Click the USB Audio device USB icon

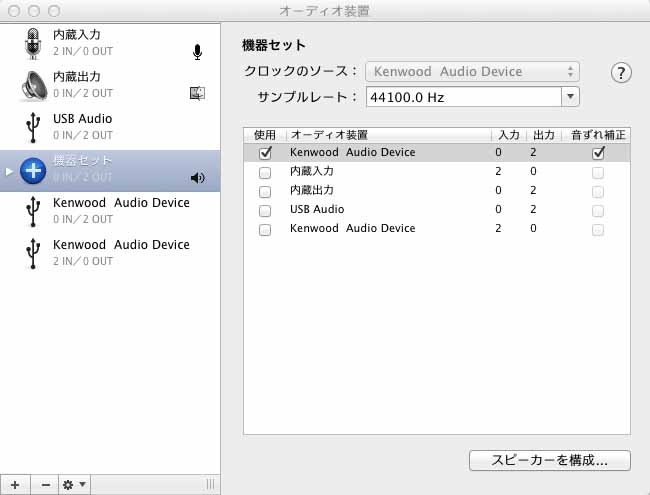click(33, 128)
